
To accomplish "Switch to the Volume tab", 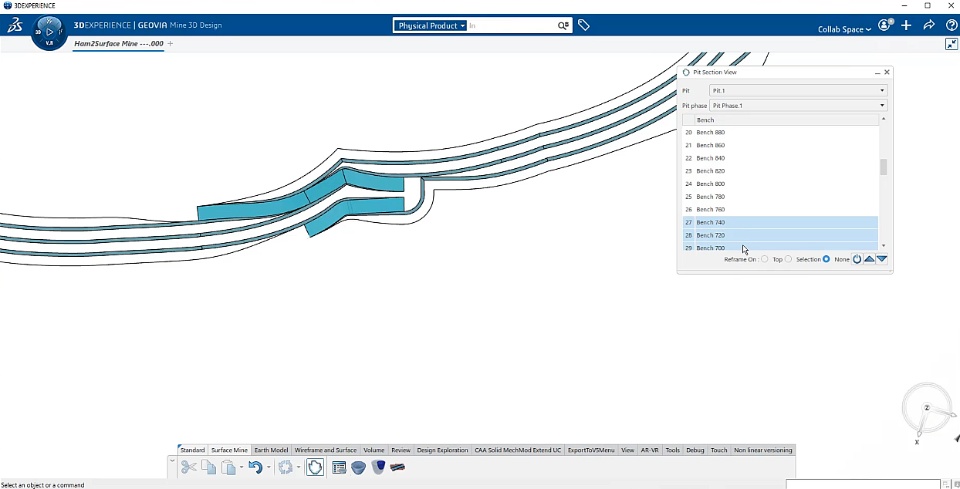I will (374, 450).
